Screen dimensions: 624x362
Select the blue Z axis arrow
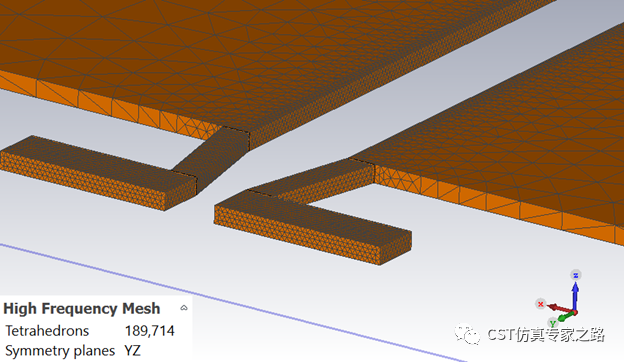[x=575, y=296]
